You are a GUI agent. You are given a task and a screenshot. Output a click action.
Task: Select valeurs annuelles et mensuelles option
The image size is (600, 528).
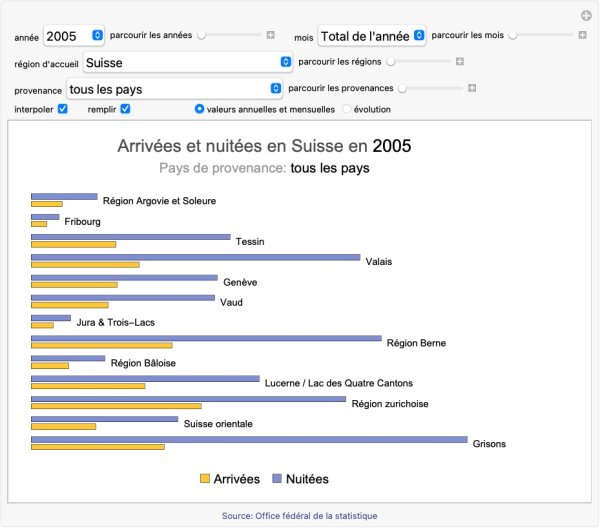pyautogui.click(x=200, y=109)
